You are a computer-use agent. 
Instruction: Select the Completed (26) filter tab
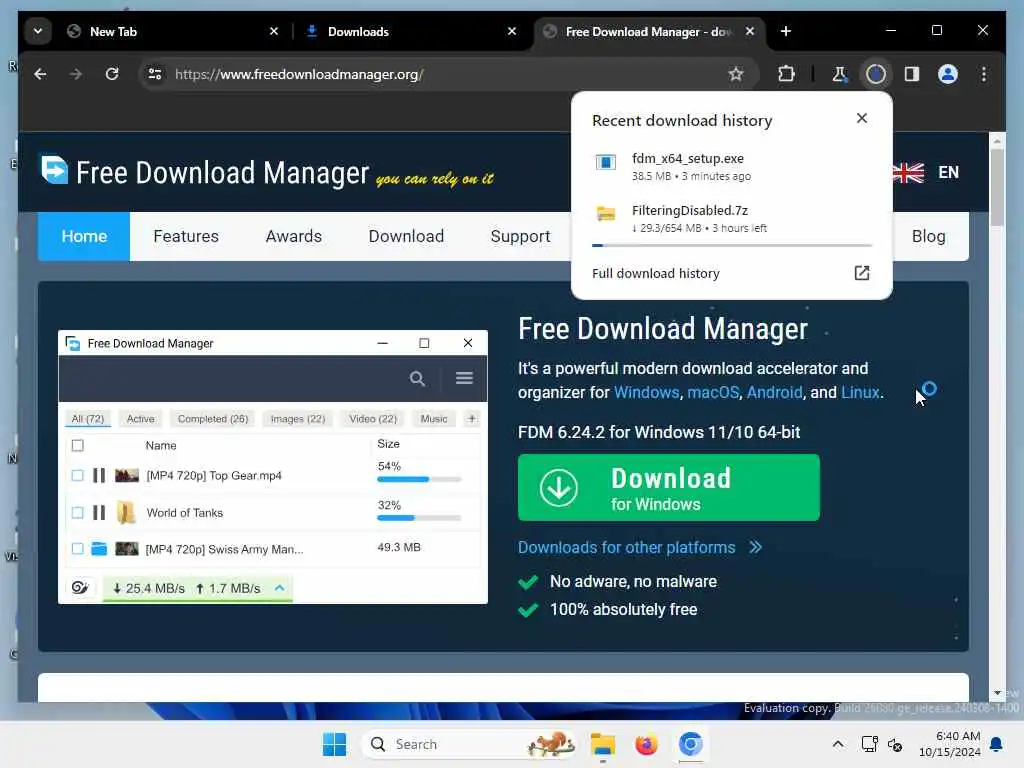(213, 419)
